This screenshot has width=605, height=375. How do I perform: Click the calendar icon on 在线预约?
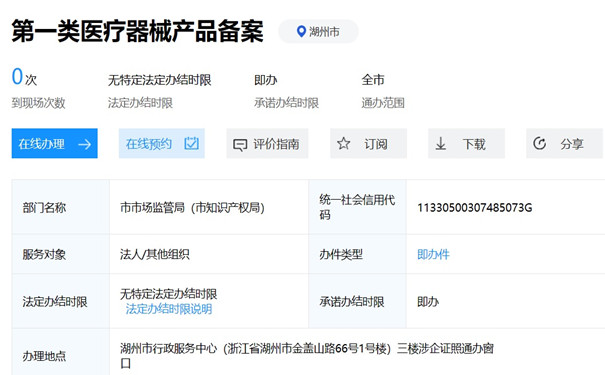click(x=191, y=144)
